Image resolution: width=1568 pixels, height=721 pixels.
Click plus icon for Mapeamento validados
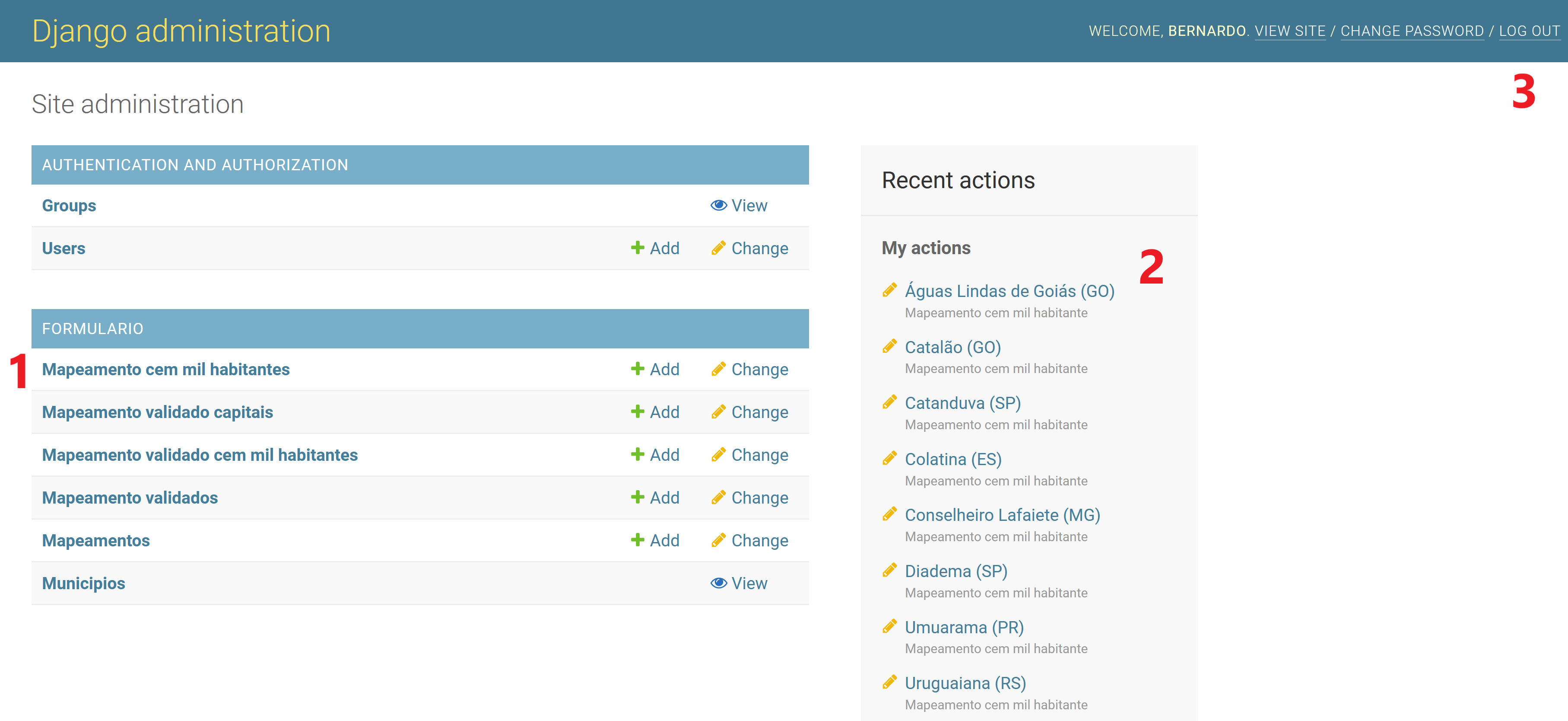[637, 497]
